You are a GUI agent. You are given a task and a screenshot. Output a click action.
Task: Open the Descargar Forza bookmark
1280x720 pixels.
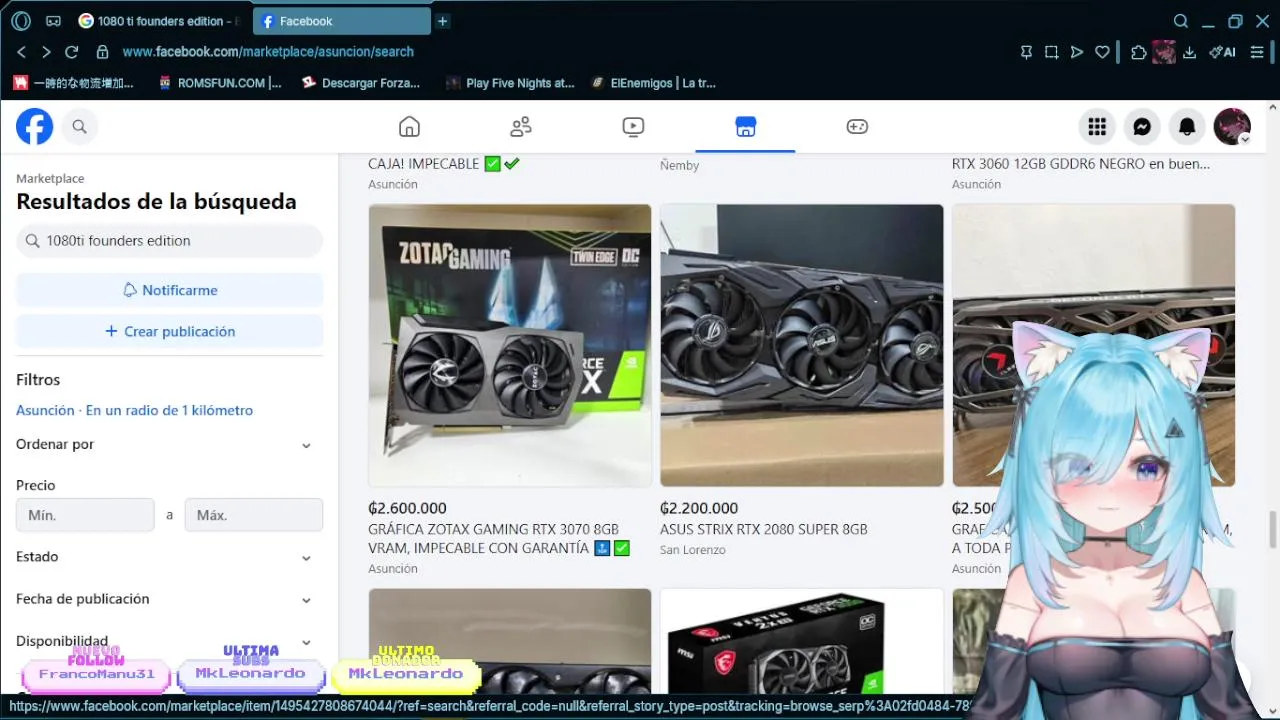pyautogui.click(x=361, y=83)
